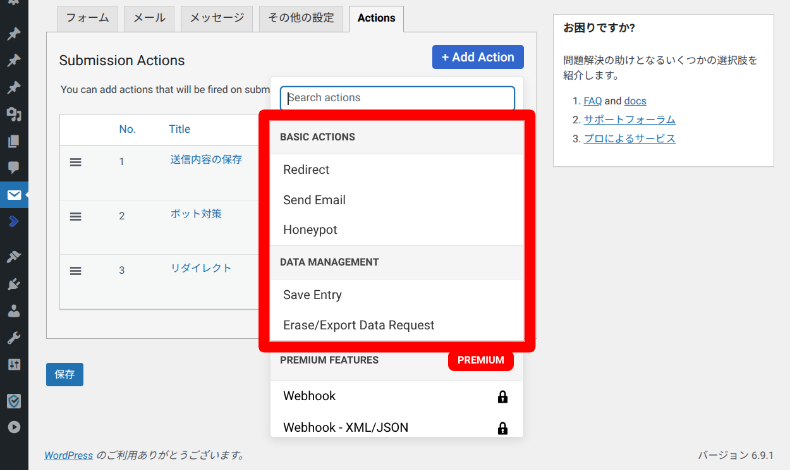Click the lock icon beside Webhook - XML/JSON
Image resolution: width=790 pixels, height=470 pixels.
tap(502, 428)
